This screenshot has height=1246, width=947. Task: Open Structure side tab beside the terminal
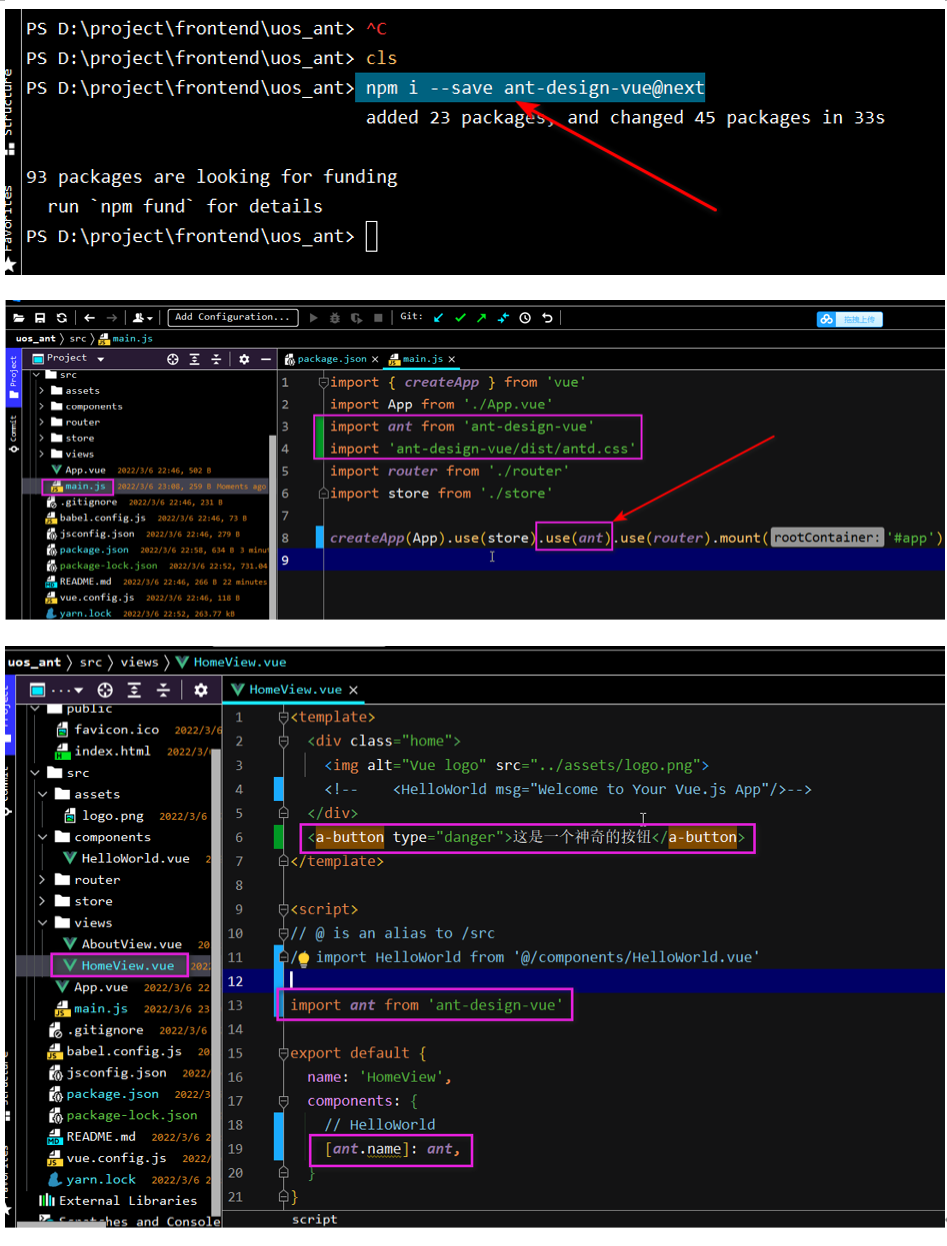[x=9, y=110]
